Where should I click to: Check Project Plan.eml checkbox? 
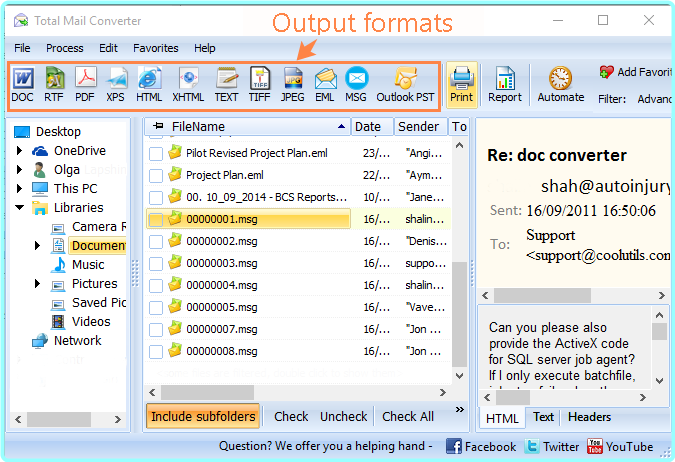pos(155,176)
